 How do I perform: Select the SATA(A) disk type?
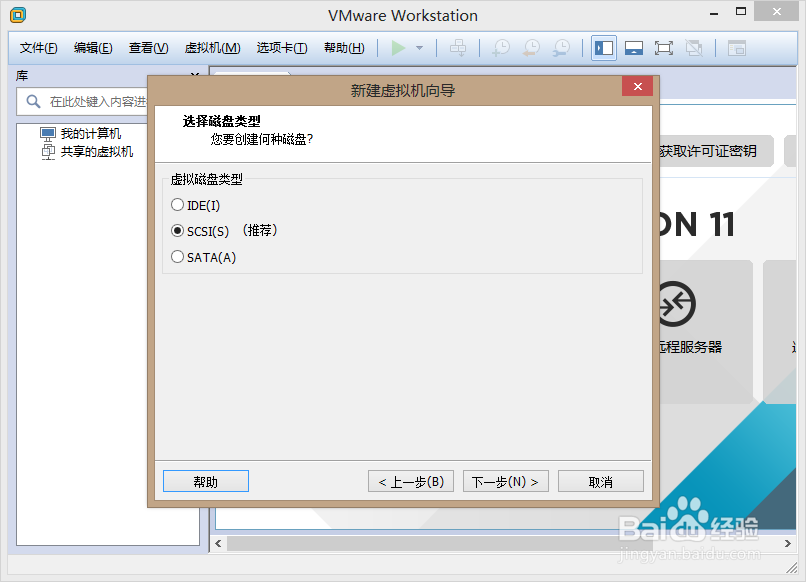[x=204, y=257]
